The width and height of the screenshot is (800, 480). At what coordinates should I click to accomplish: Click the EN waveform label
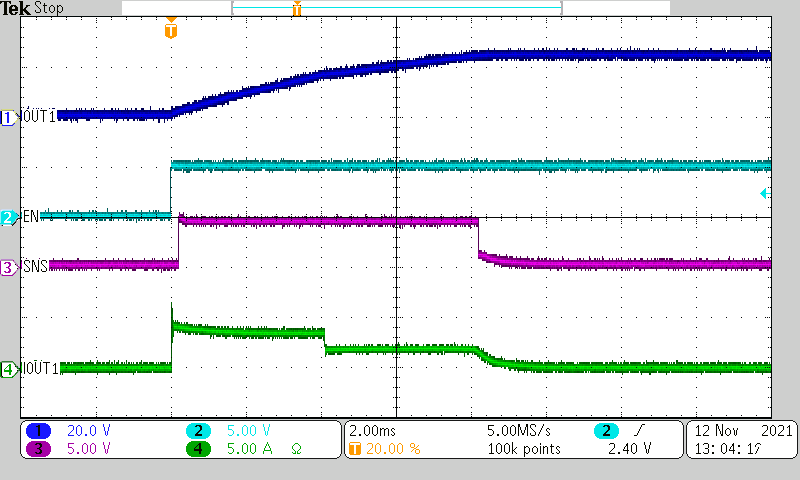click(31, 217)
